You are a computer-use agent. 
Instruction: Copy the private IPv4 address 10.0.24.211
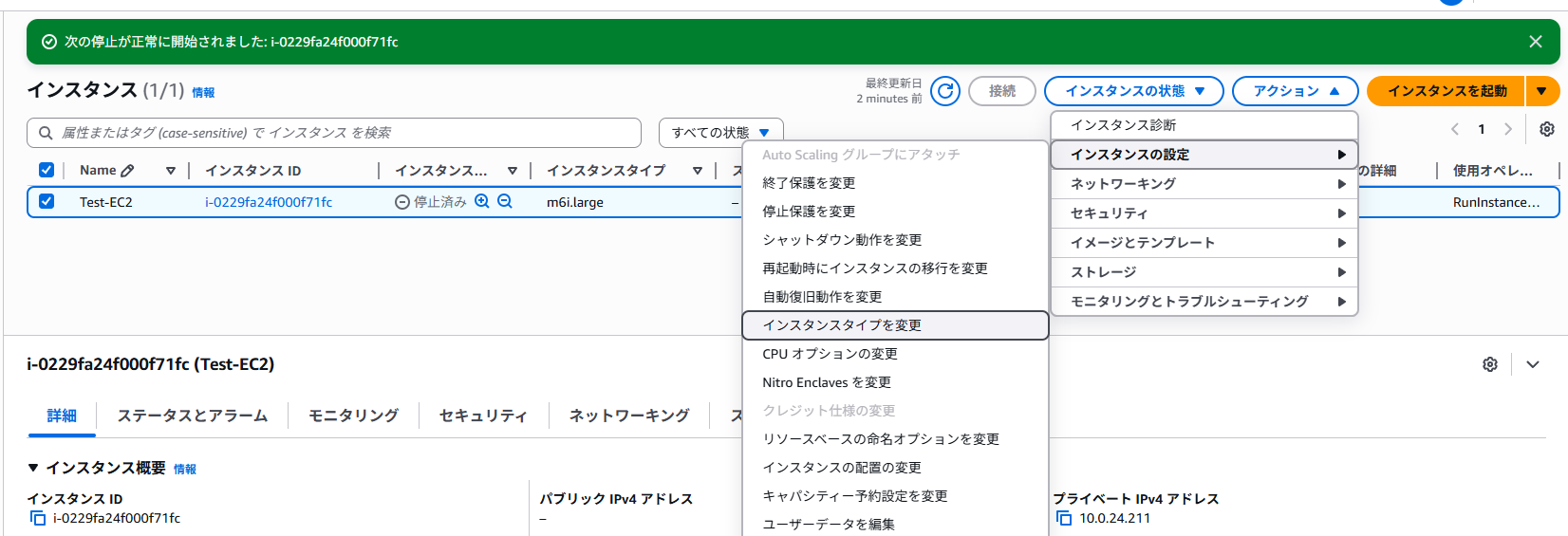pyautogui.click(x=1064, y=518)
